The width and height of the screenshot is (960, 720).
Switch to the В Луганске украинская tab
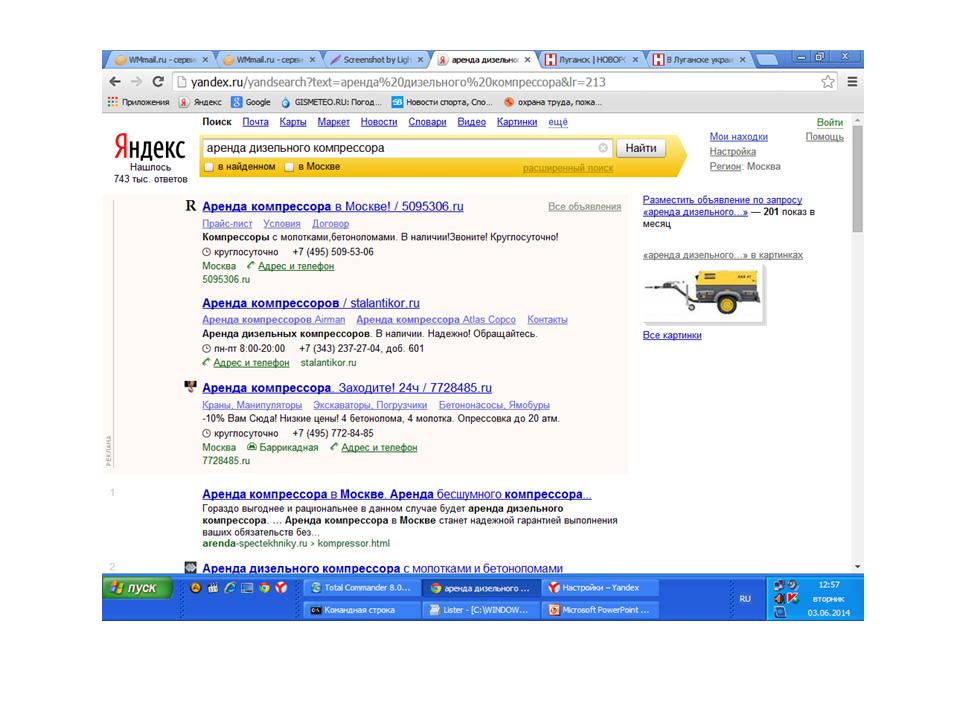point(699,59)
